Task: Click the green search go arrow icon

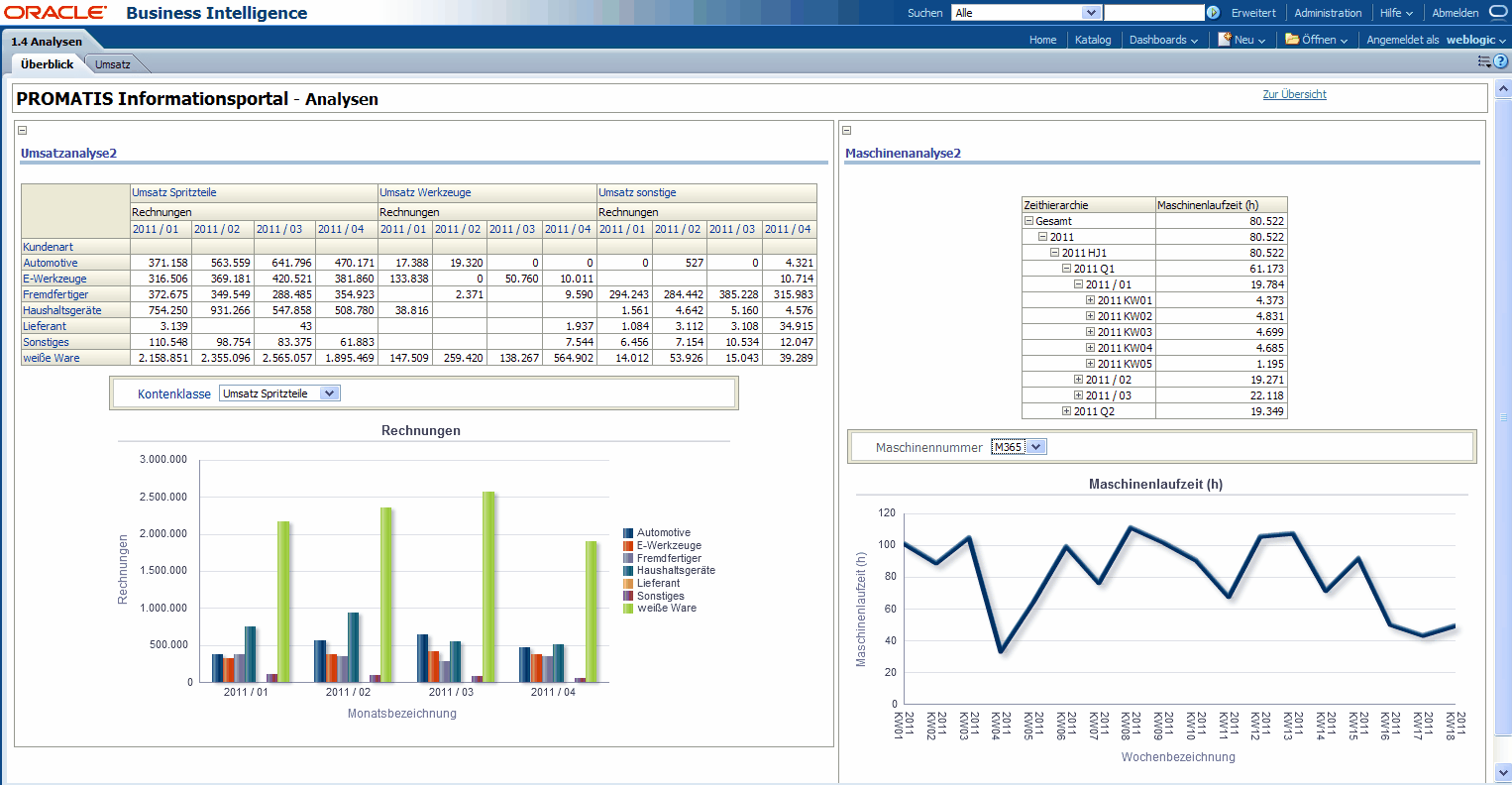Action: pos(1213,13)
